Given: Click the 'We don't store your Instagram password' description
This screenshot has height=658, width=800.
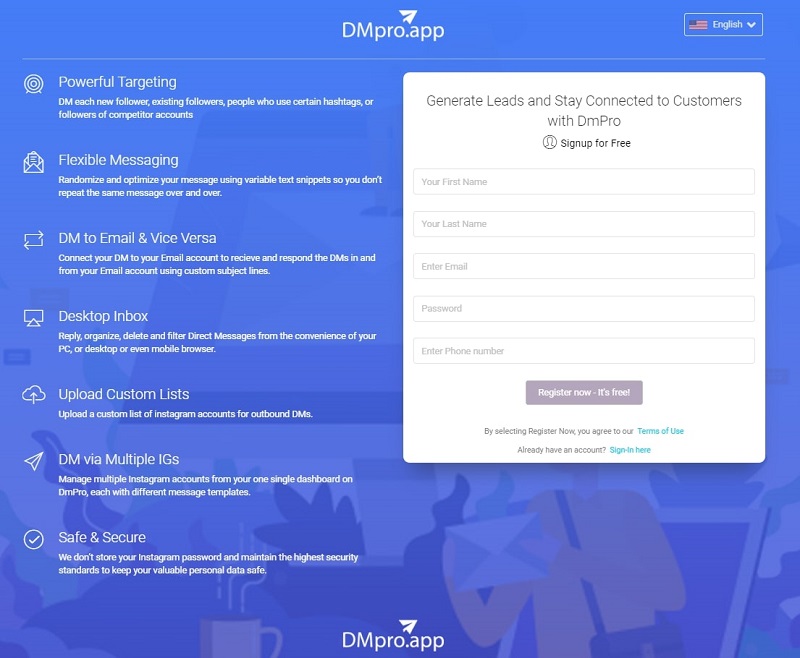Looking at the screenshot, I should 208,564.
